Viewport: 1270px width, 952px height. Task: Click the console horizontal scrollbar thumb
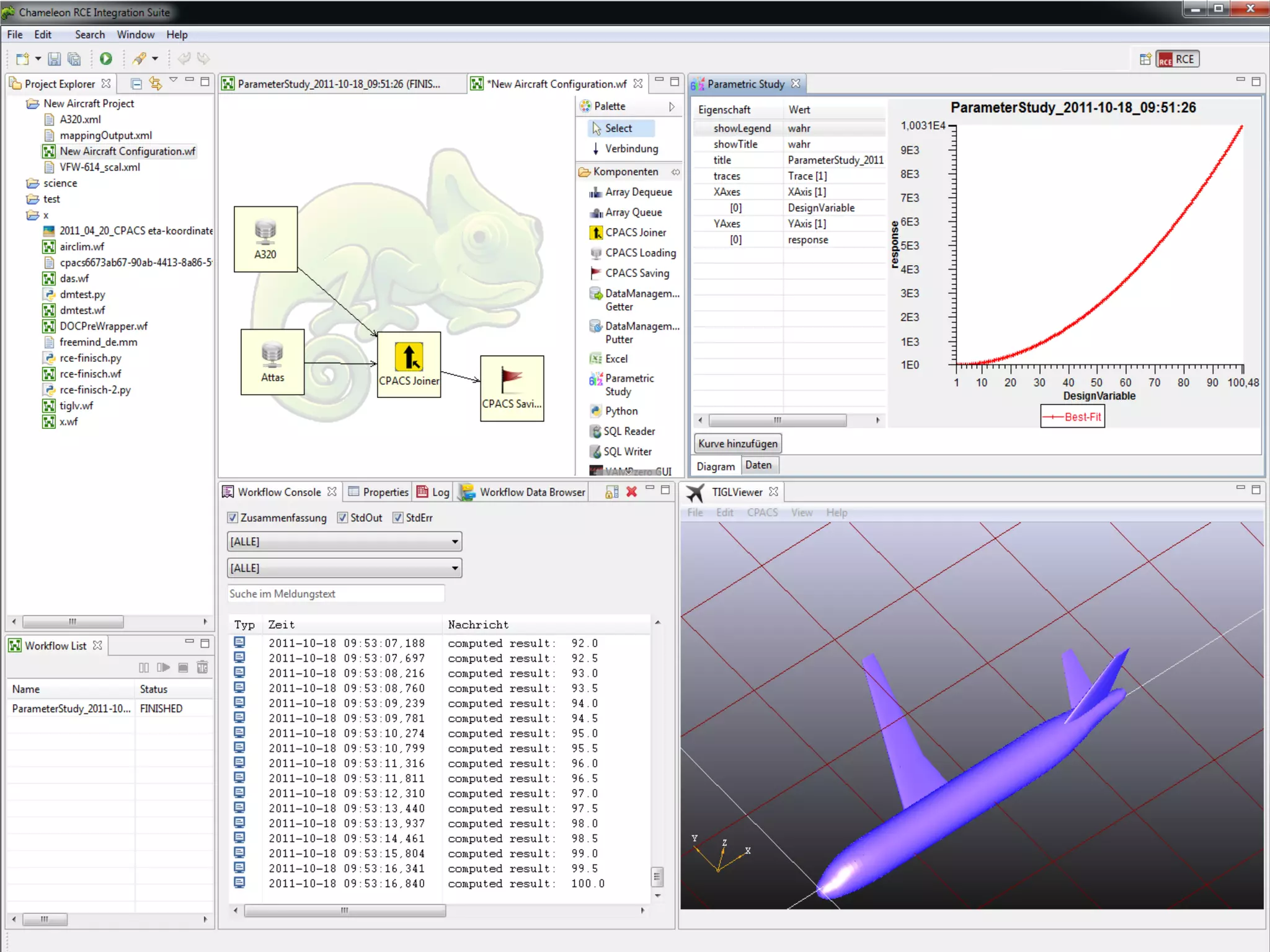345,910
